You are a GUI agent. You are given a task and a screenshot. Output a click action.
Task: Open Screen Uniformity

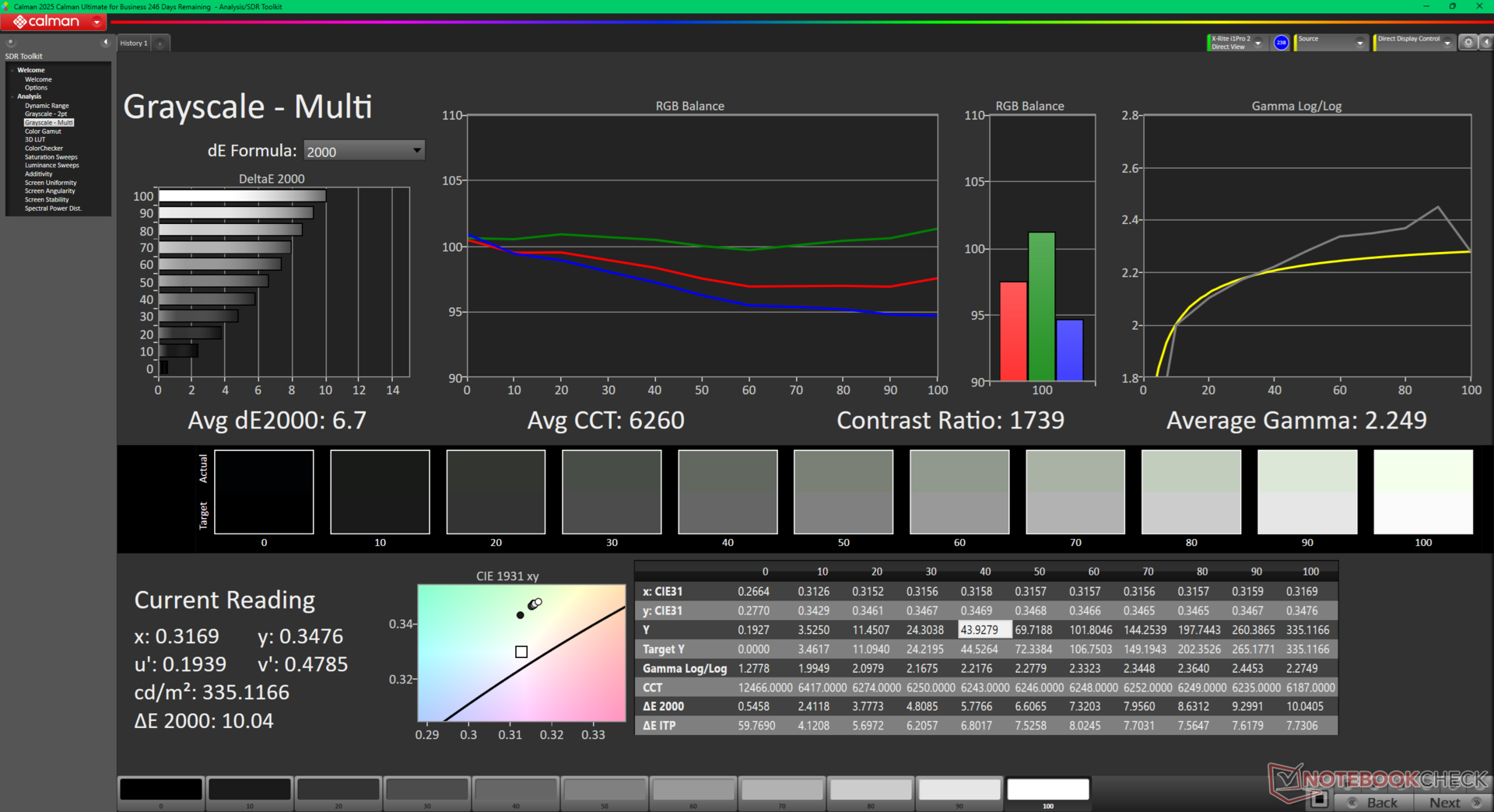(51, 183)
